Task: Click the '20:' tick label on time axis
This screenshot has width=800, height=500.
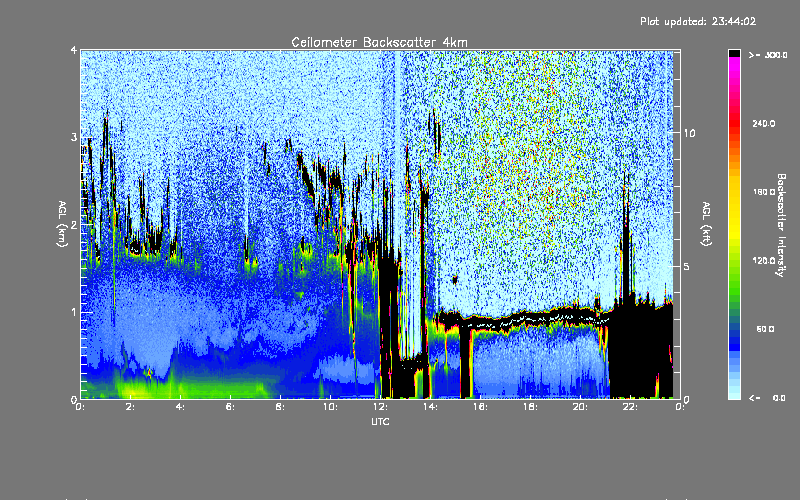Action: coord(581,407)
